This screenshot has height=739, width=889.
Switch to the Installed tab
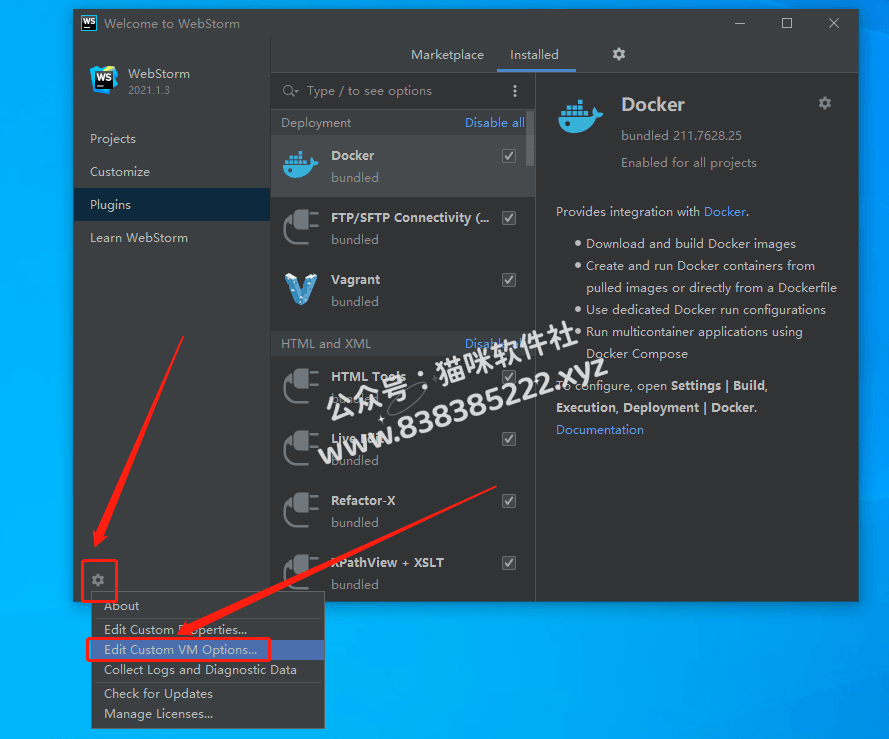pyautogui.click(x=534, y=55)
